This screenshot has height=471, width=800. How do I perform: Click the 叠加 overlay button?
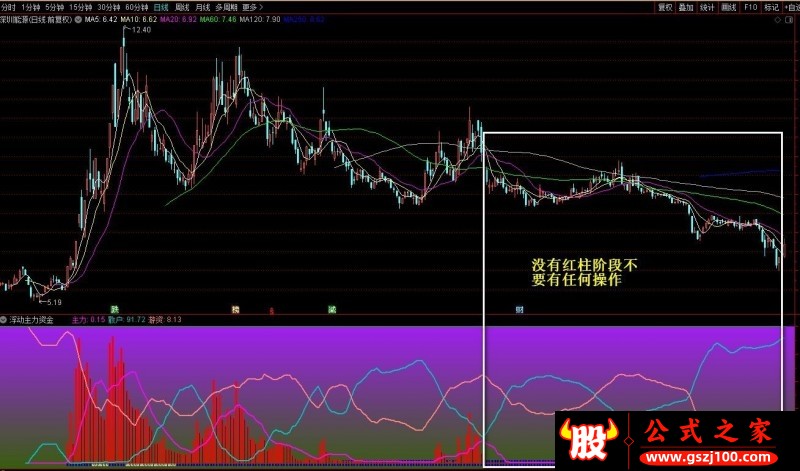pos(686,7)
